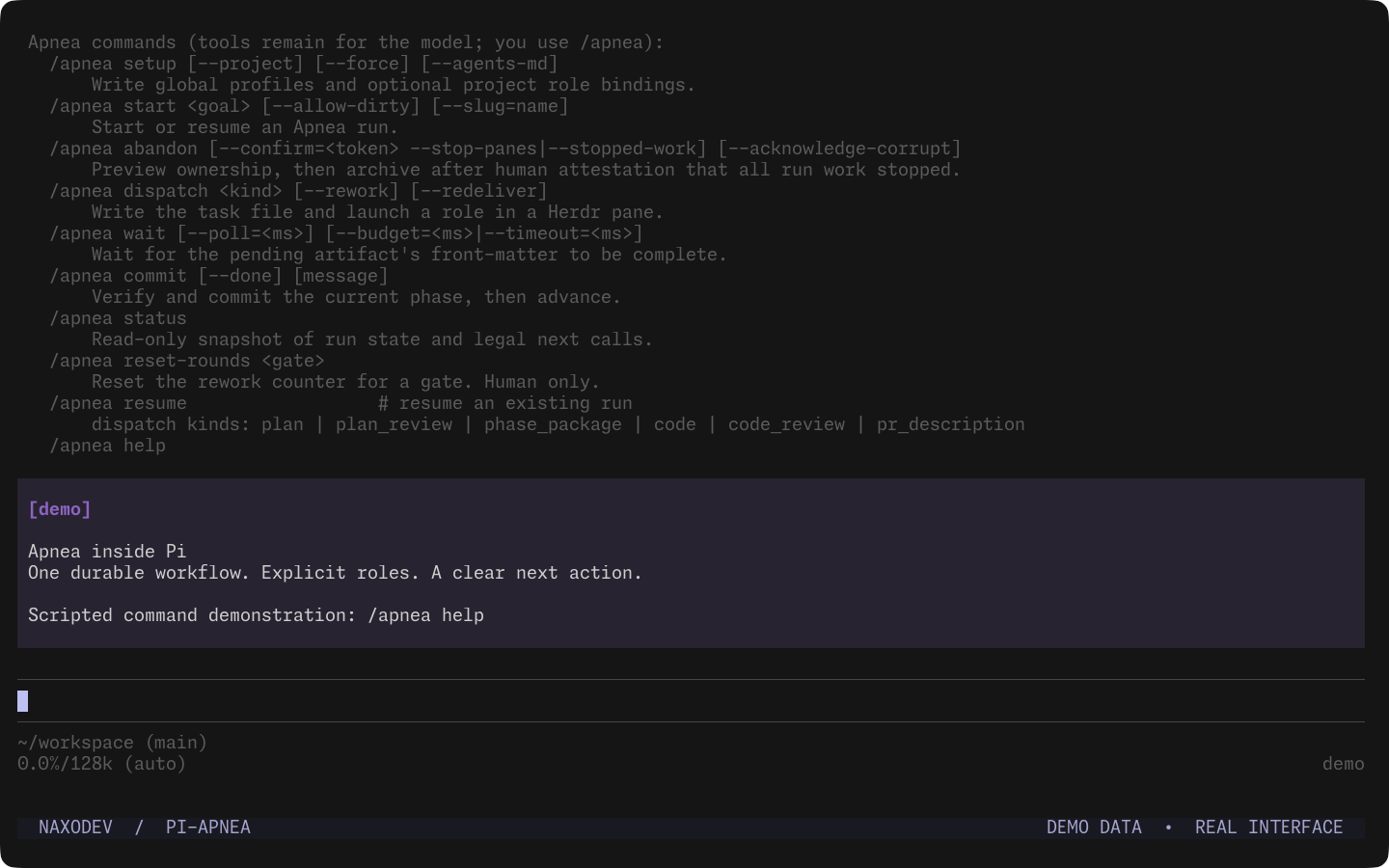Click the 'demo' label above the bottom bar
Viewport: 1389px width, 868px height.
[x=1343, y=764]
